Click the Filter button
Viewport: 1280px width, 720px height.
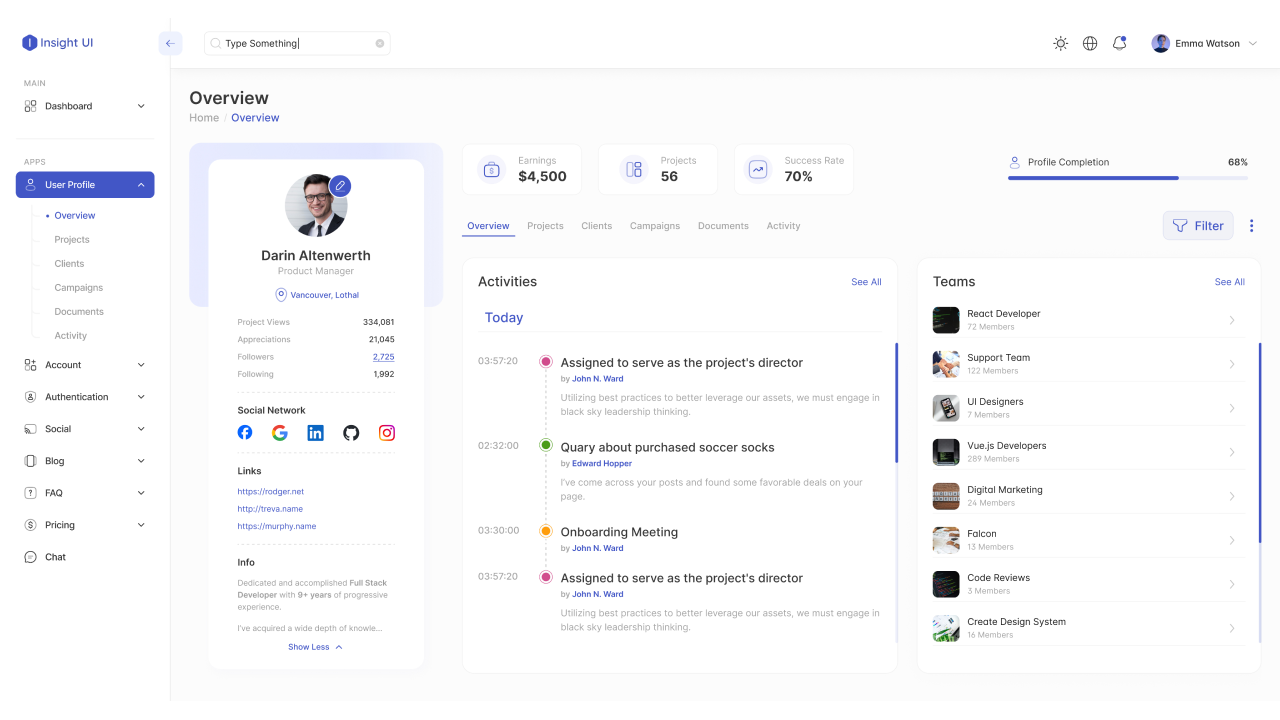pos(1198,225)
